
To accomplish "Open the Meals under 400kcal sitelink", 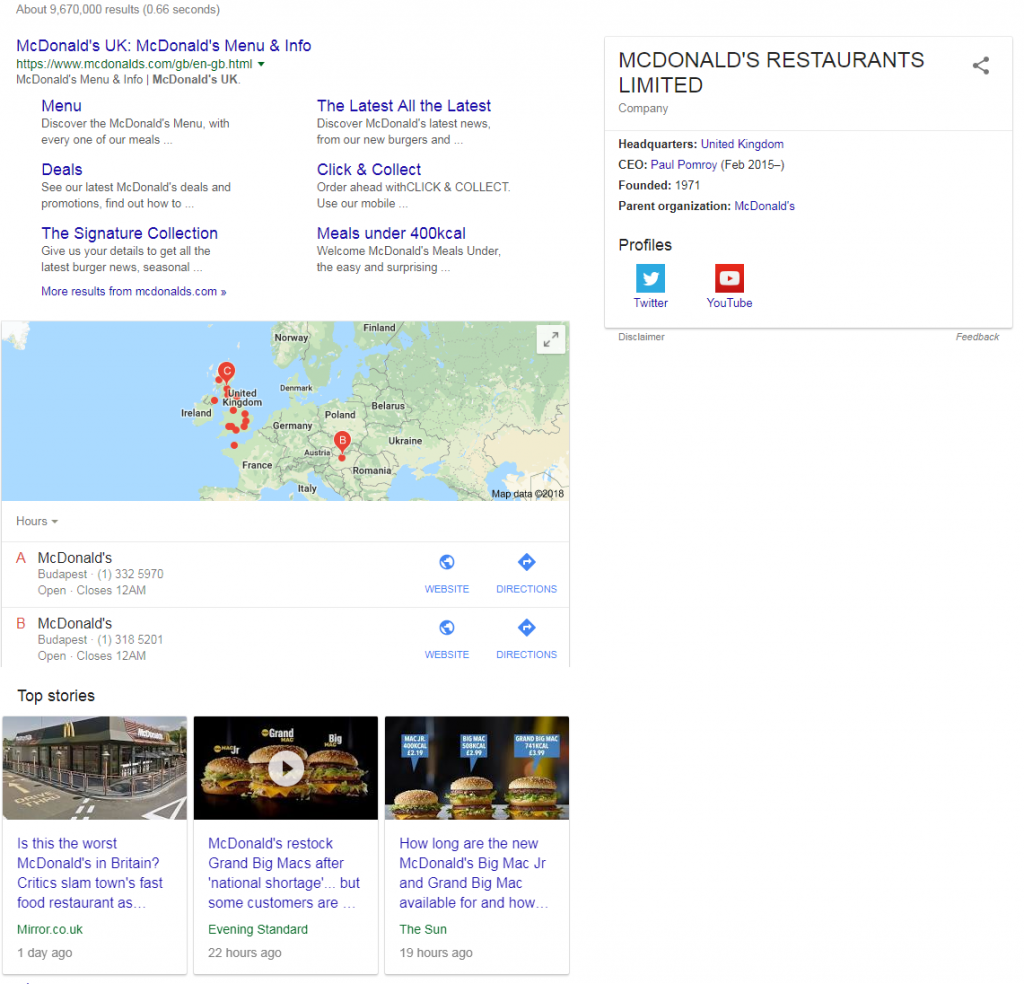I will point(391,233).
